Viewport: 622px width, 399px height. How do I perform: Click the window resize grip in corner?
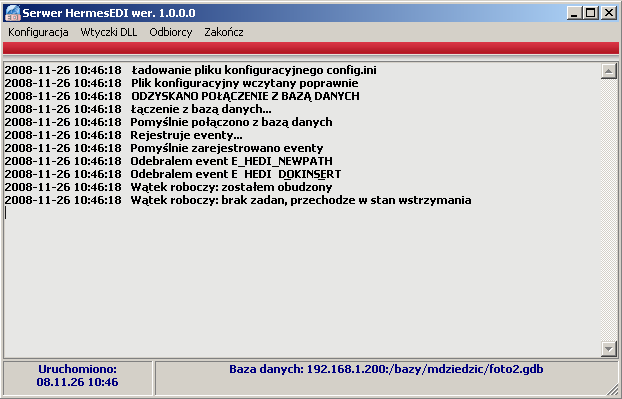[x=612, y=390]
